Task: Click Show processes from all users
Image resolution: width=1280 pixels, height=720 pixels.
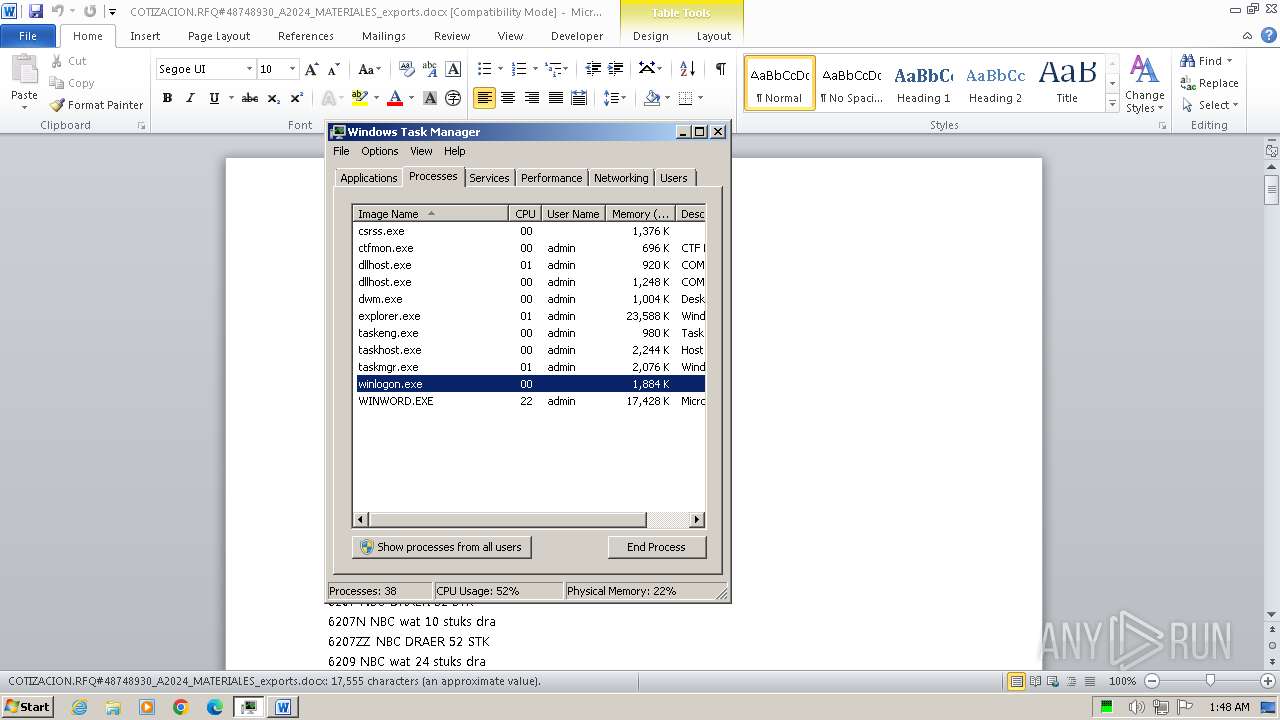Action: (x=441, y=547)
